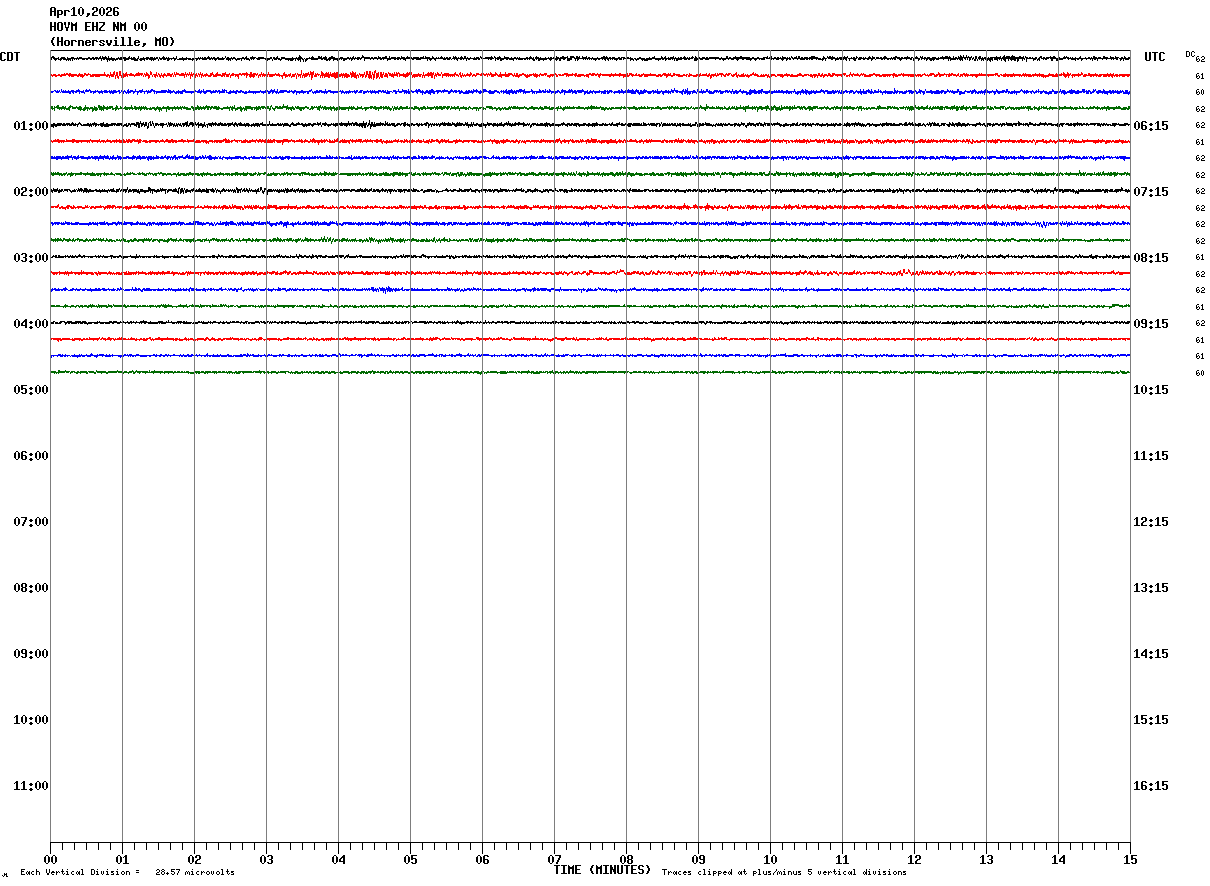Click the HOVM EHZ NM 00 station title
The image size is (1210, 886).
(x=98, y=27)
